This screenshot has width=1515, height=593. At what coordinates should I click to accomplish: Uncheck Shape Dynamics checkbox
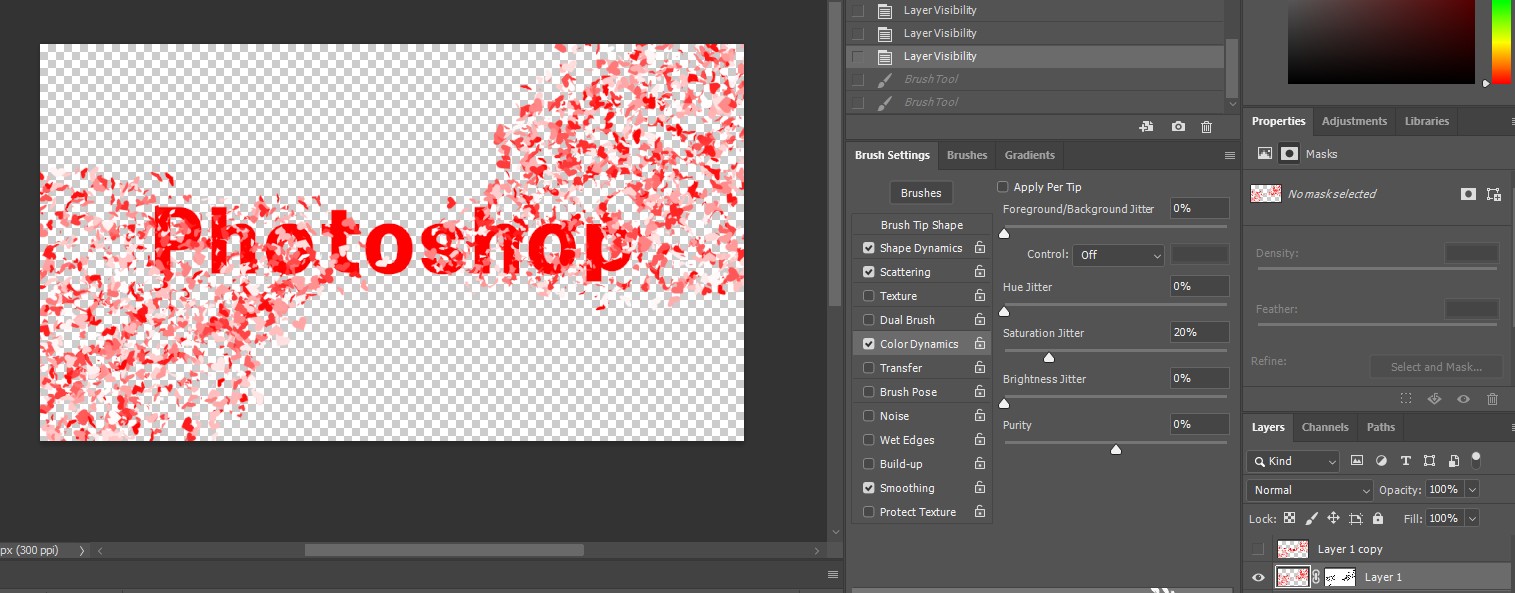(868, 248)
